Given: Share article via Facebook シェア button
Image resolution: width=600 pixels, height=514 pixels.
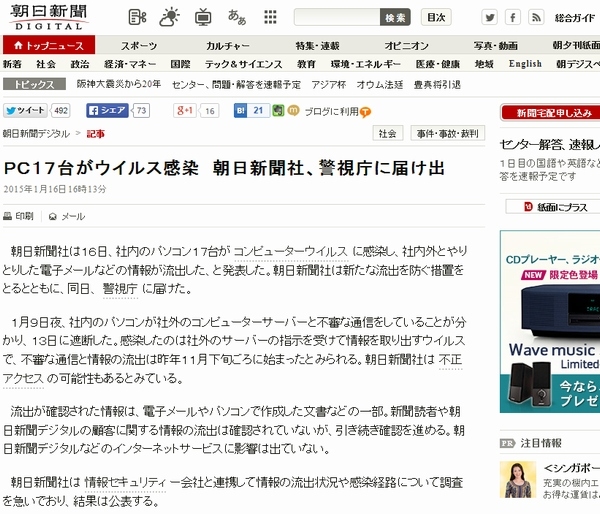Looking at the screenshot, I should click(x=107, y=111).
